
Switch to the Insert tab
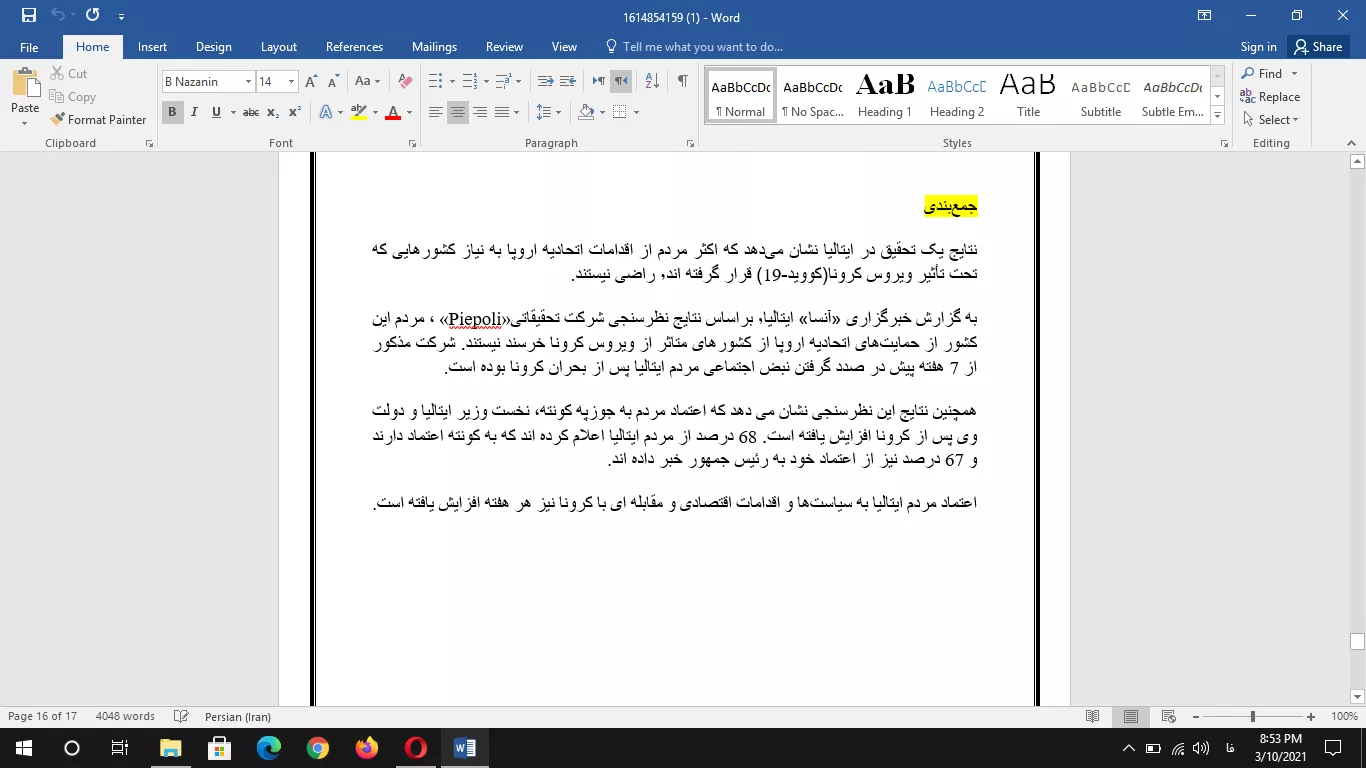(152, 47)
